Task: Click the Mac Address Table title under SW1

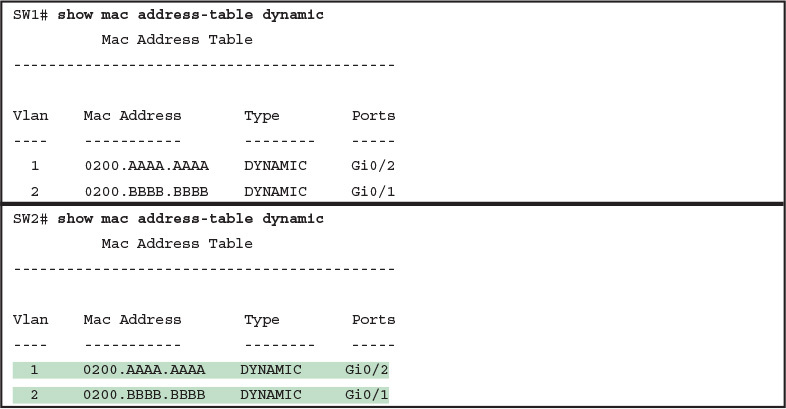Action: [177, 40]
